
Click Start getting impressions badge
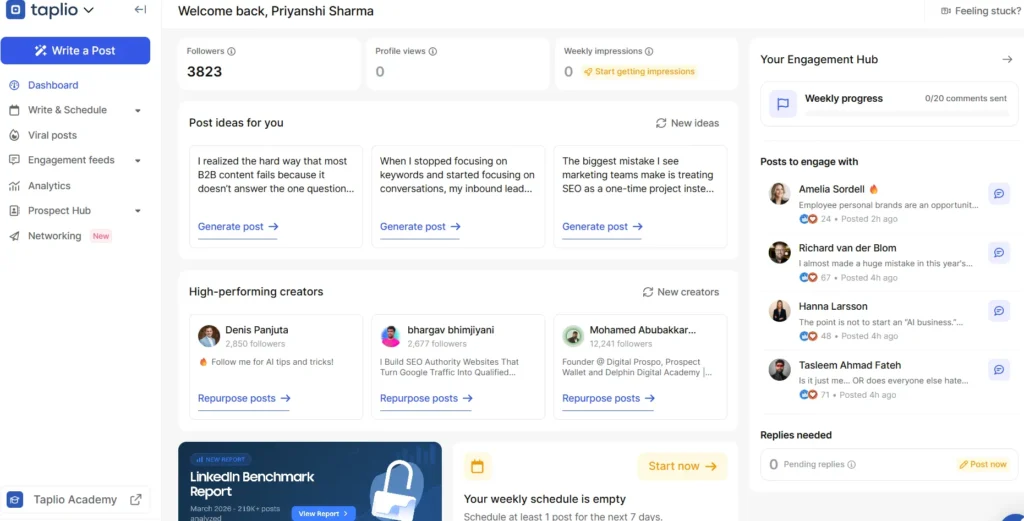pos(639,72)
